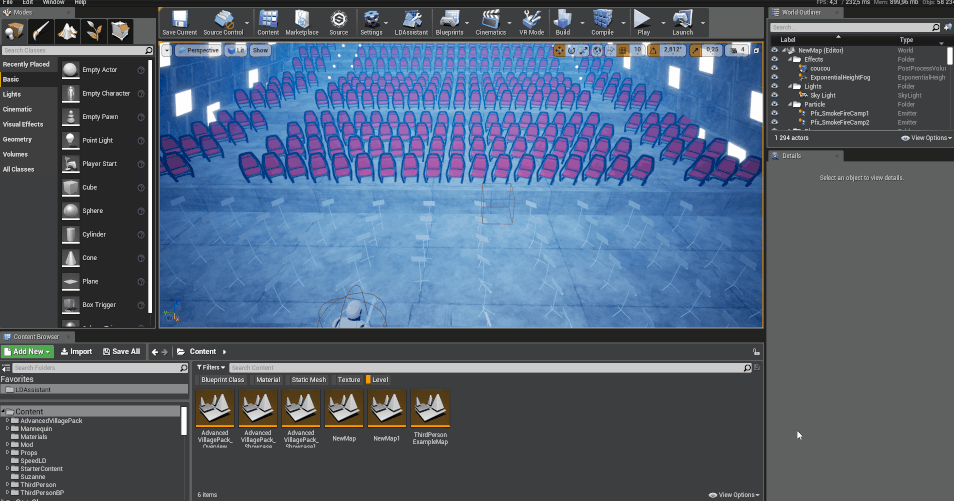Toggle visibility of ExponentialHeightFog actor
The width and height of the screenshot is (954, 501).
[775, 77]
